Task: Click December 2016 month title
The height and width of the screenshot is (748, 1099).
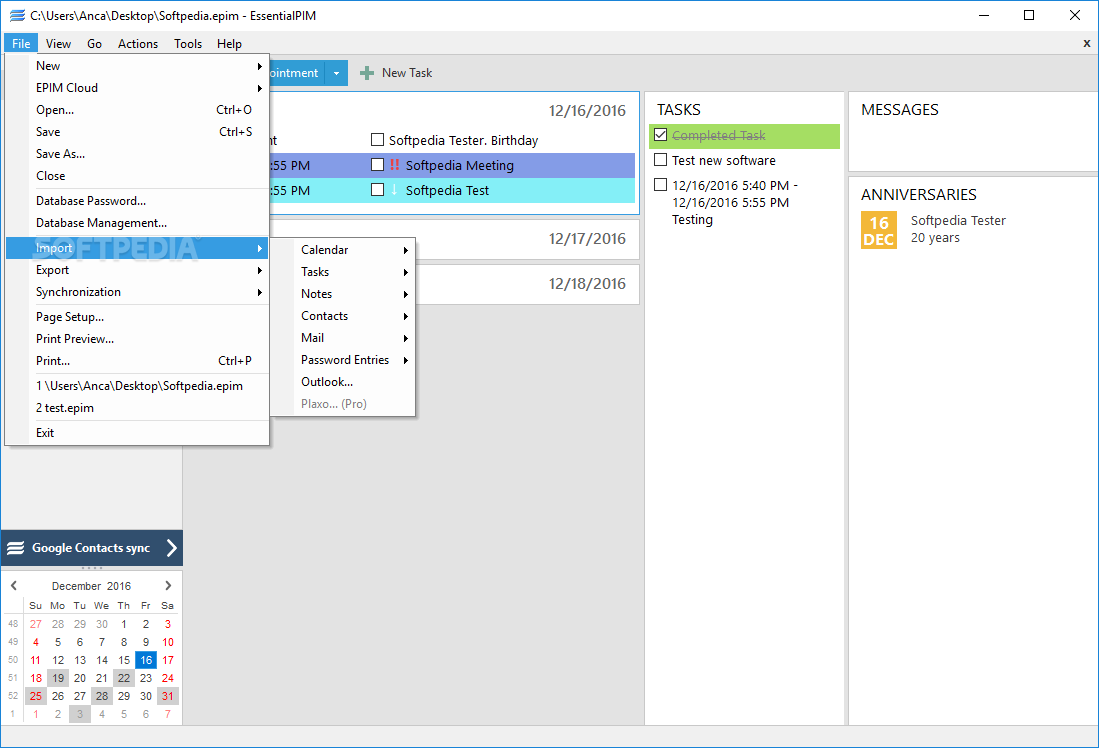Action: pyautogui.click(x=91, y=586)
